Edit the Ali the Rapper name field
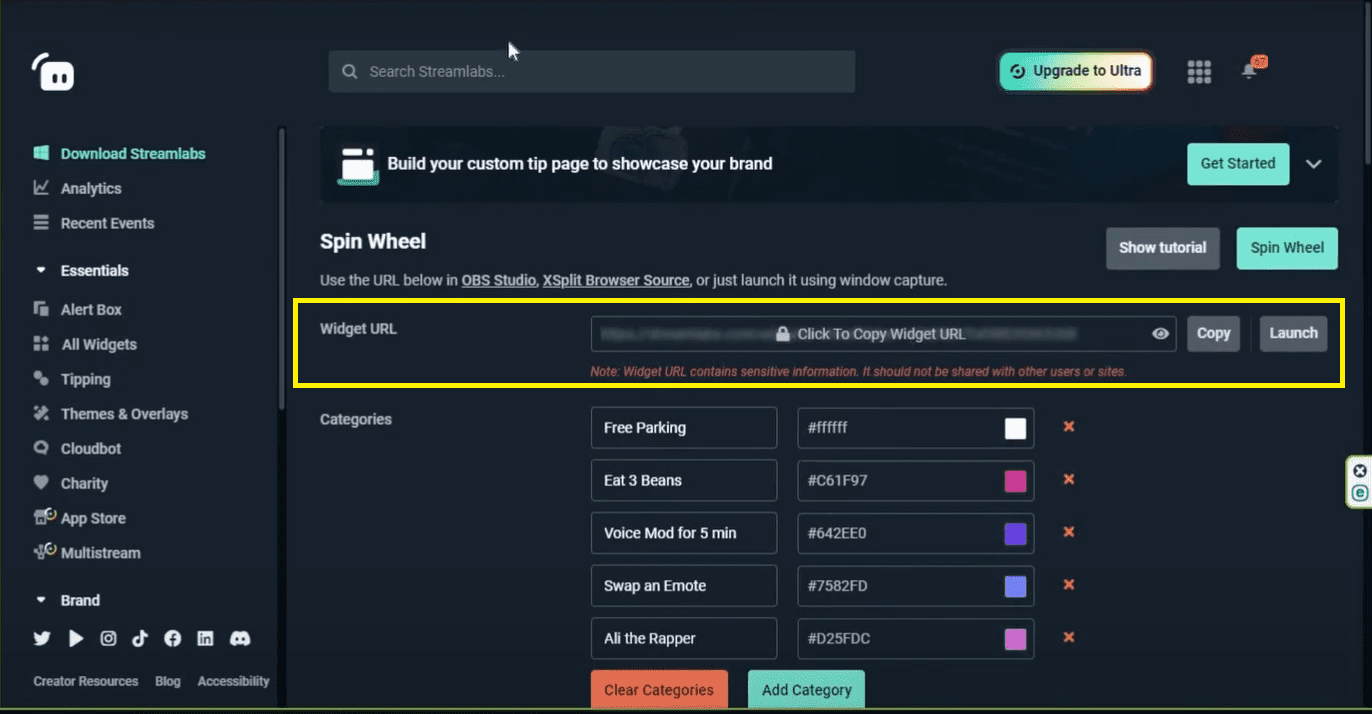The image size is (1372, 714). (x=684, y=638)
